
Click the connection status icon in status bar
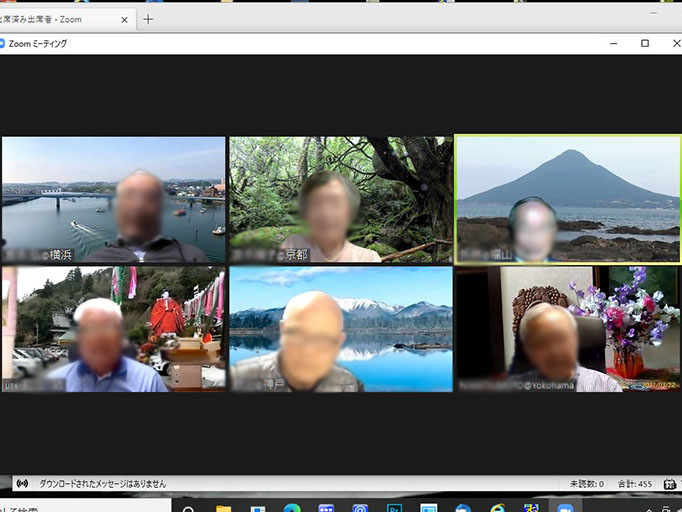(23, 484)
